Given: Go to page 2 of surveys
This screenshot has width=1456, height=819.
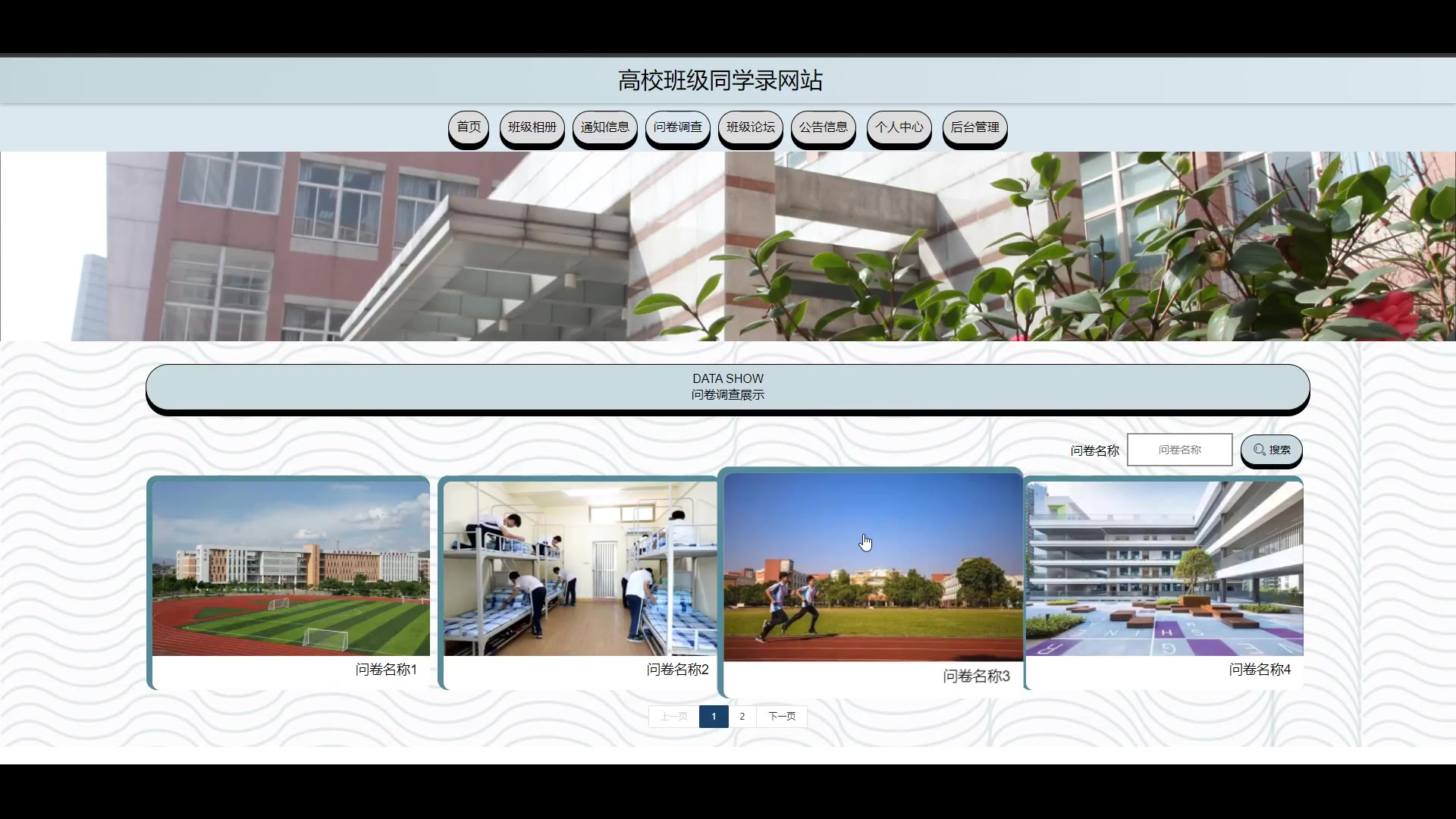Looking at the screenshot, I should pos(742,717).
